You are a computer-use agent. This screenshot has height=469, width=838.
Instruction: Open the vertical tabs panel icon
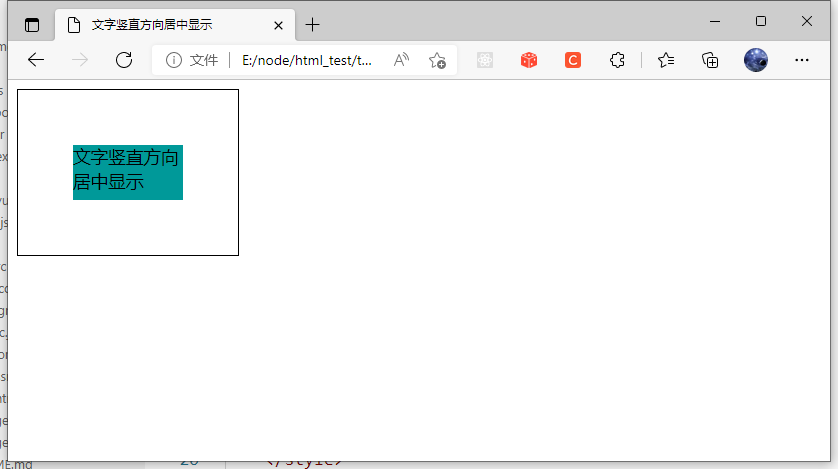32,25
